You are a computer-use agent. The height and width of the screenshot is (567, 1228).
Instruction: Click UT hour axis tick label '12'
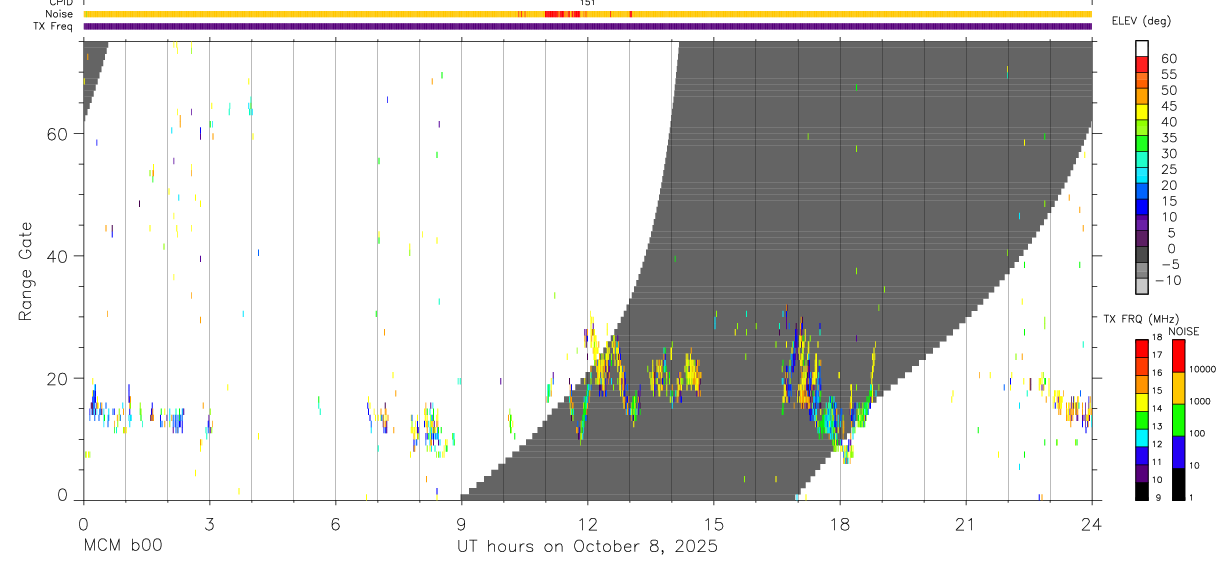tap(587, 524)
